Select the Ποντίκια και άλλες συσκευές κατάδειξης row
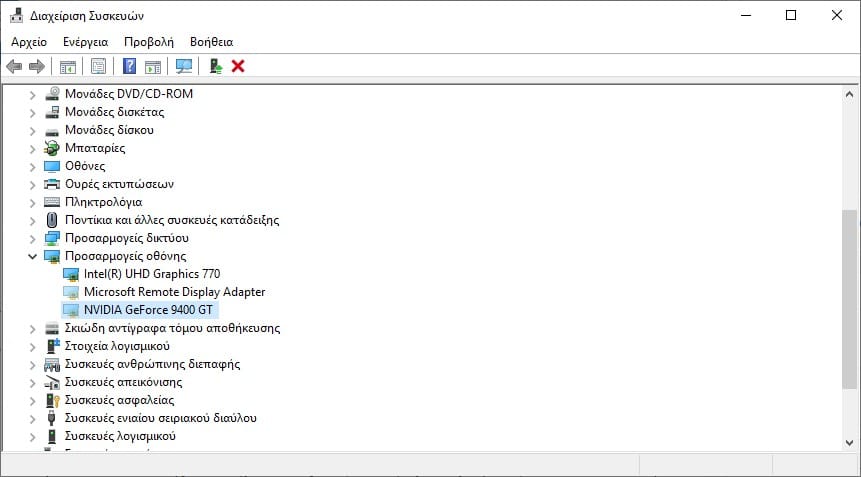The image size is (861, 477). point(172,220)
